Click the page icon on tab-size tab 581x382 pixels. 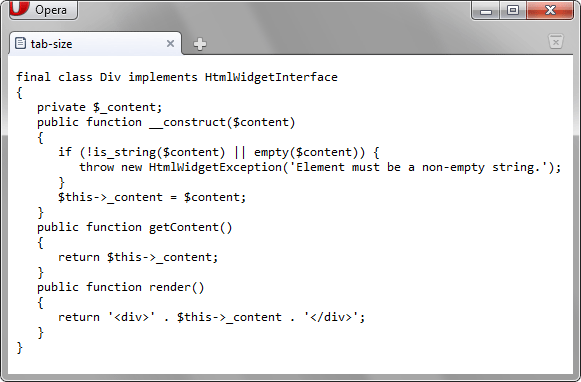pyautogui.click(x=20, y=43)
